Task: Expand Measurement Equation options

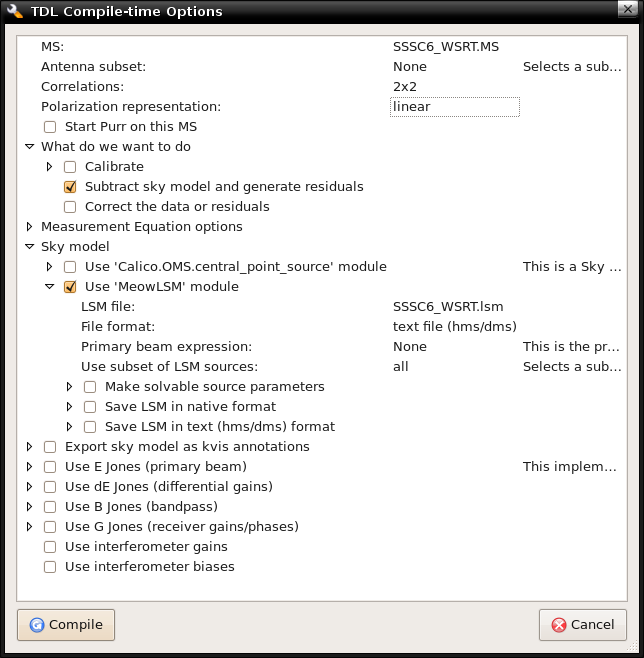Action: coord(29,227)
